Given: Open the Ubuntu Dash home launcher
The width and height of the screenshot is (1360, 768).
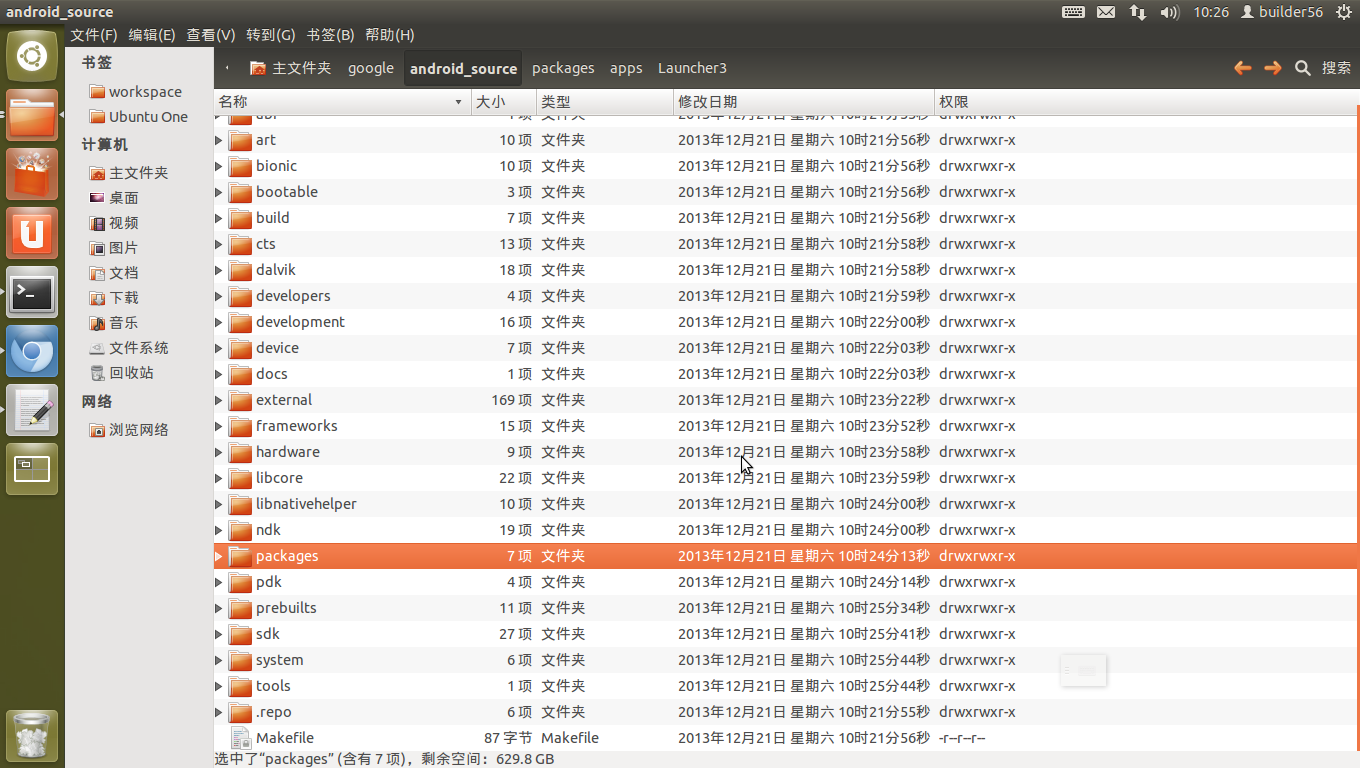Looking at the screenshot, I should (x=32, y=56).
